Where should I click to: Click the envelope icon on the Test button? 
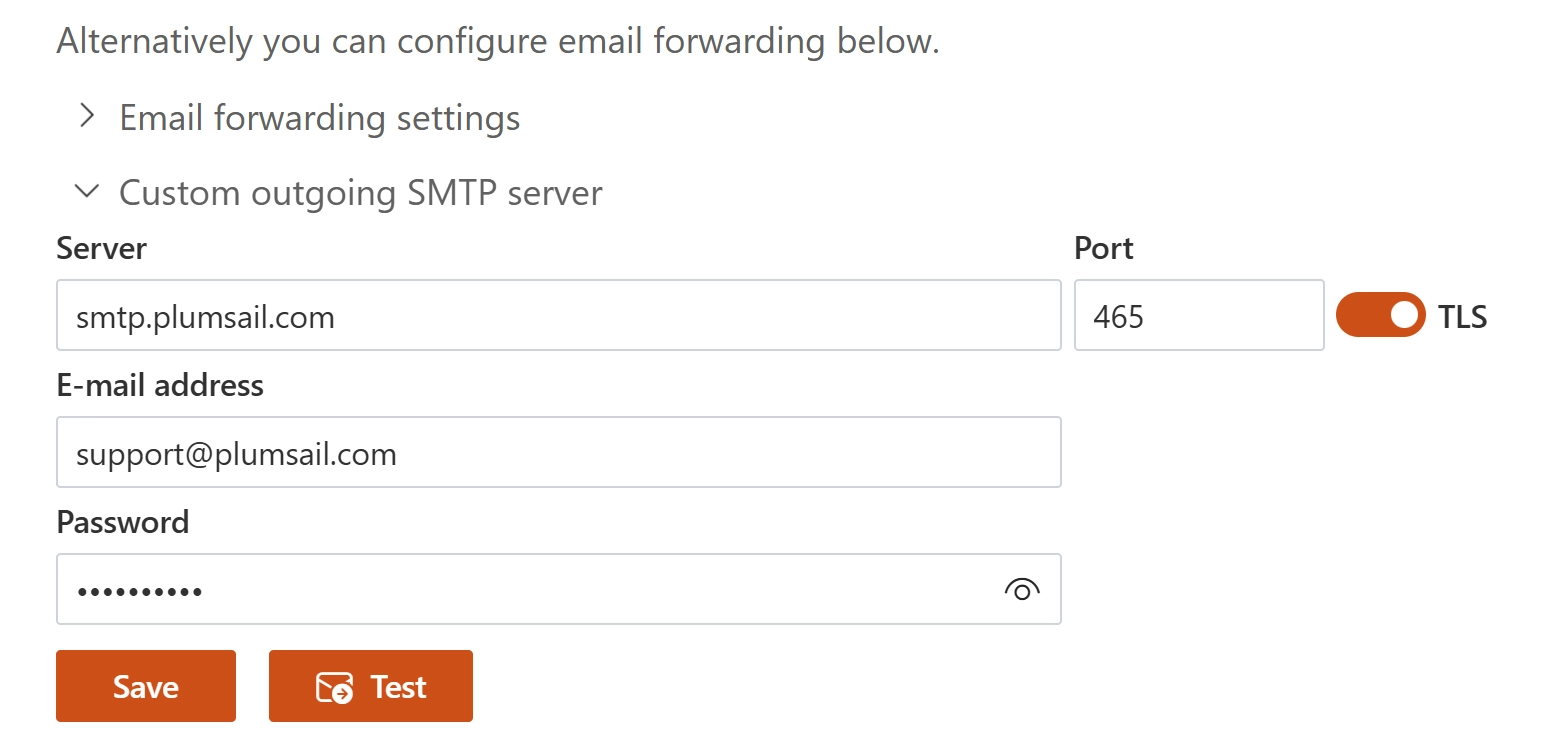click(x=335, y=687)
